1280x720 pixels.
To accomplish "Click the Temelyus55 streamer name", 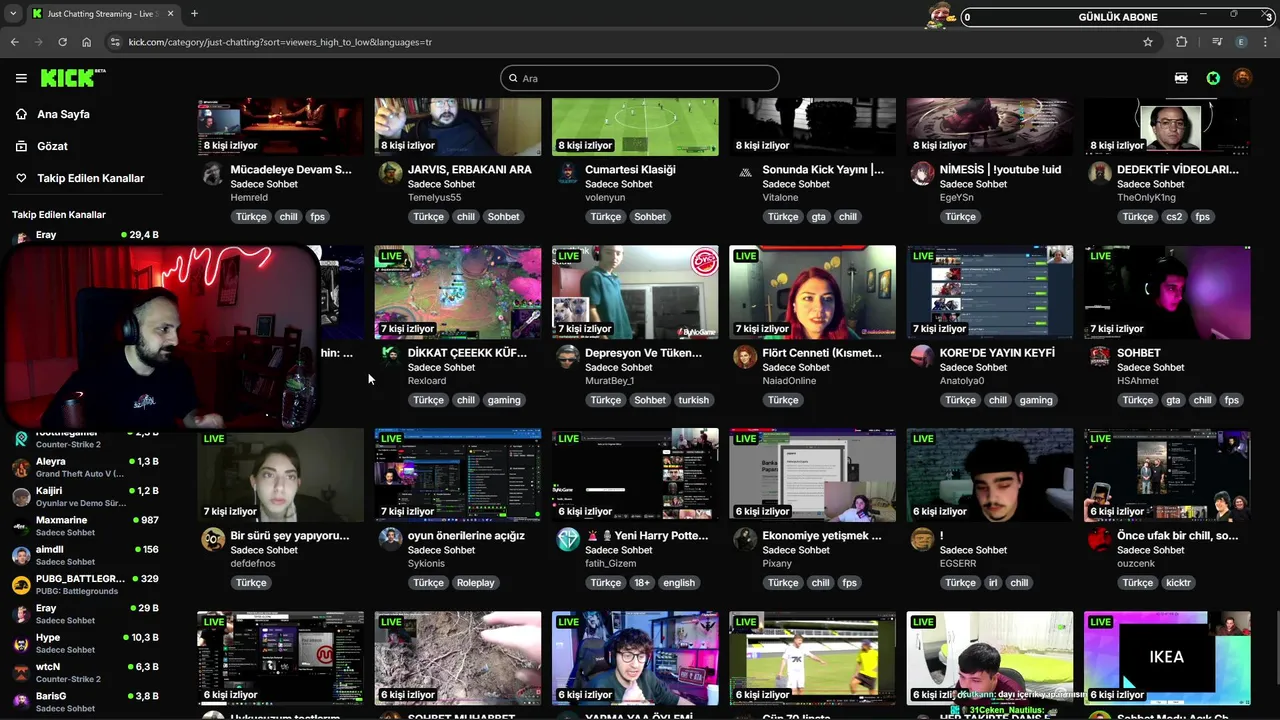I will click(435, 198).
